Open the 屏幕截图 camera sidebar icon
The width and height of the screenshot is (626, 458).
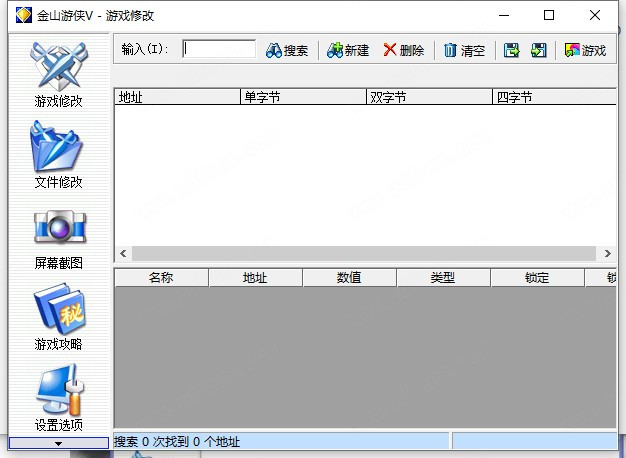(60, 227)
